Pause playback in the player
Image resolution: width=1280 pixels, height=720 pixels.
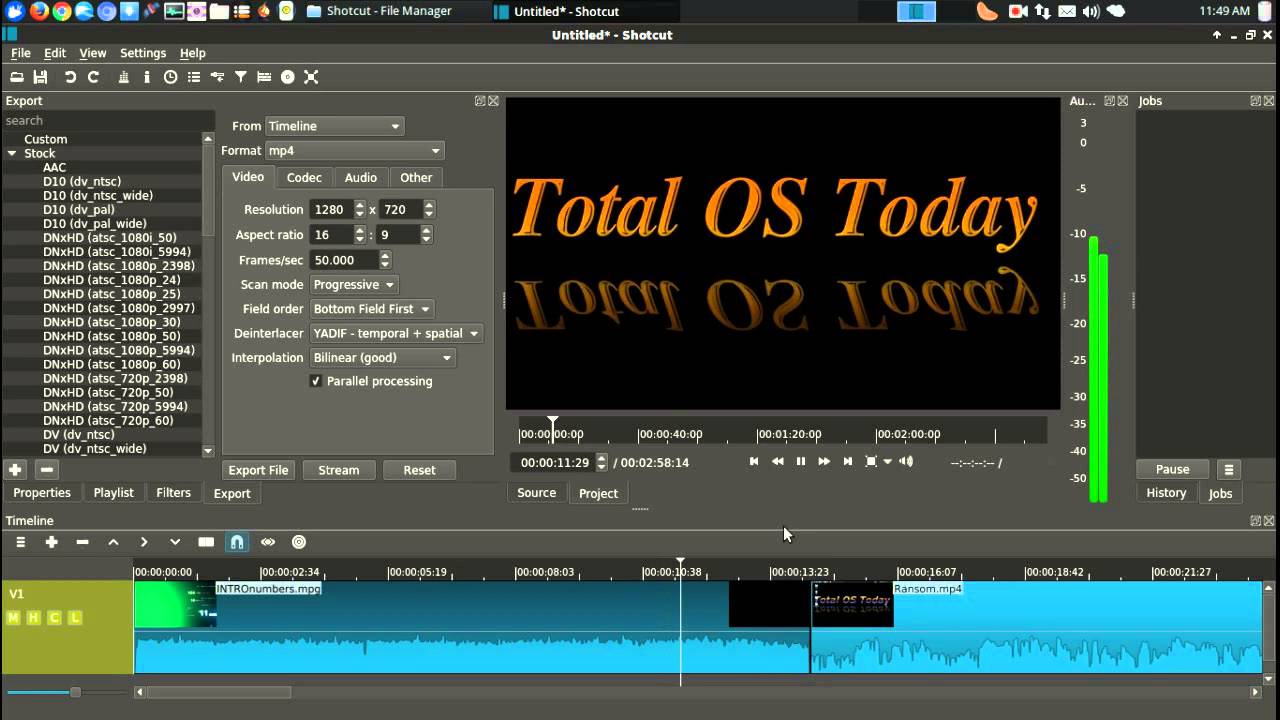pos(801,461)
